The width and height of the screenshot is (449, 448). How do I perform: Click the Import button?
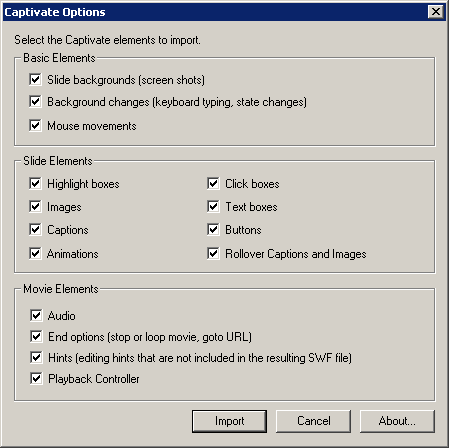tap(229, 421)
